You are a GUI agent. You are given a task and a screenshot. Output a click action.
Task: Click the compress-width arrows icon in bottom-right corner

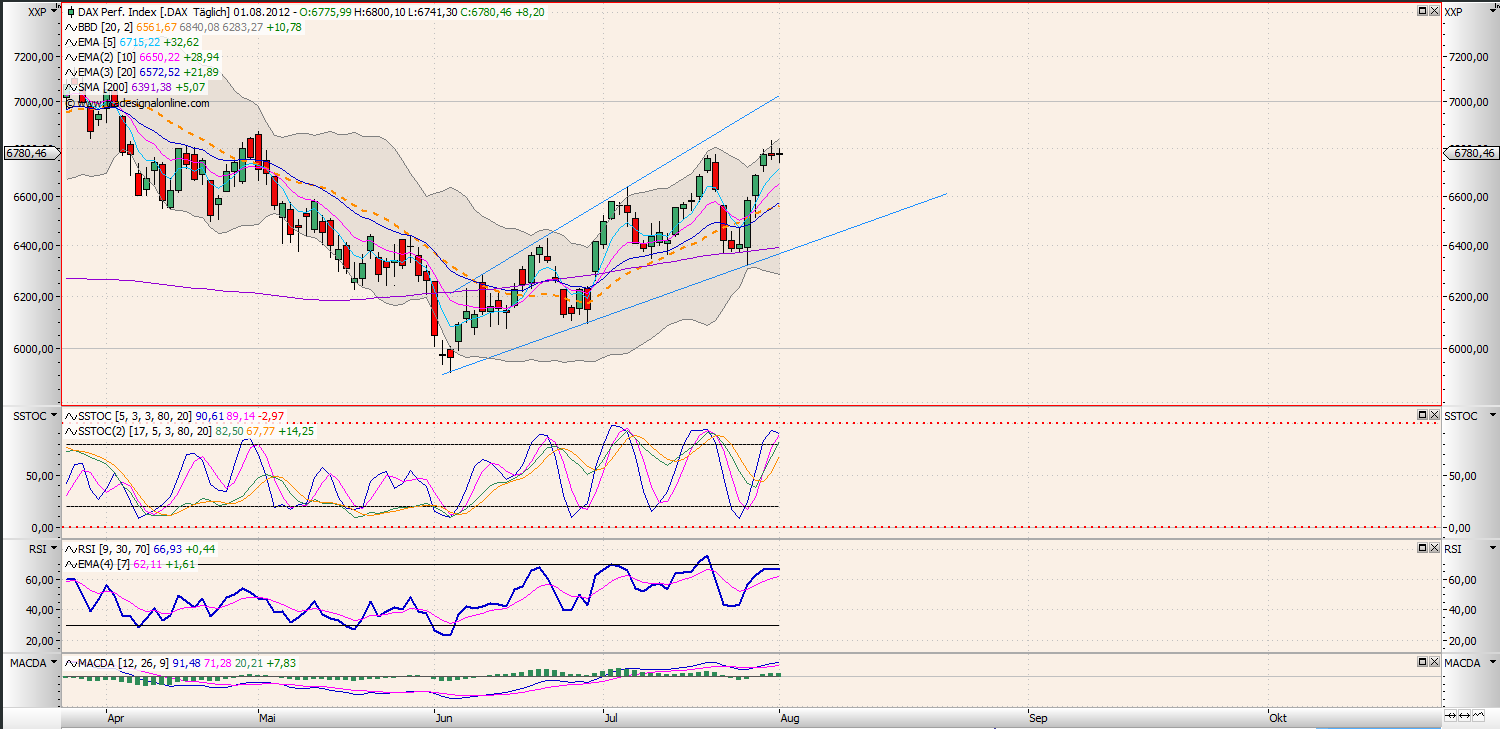(x=1450, y=715)
